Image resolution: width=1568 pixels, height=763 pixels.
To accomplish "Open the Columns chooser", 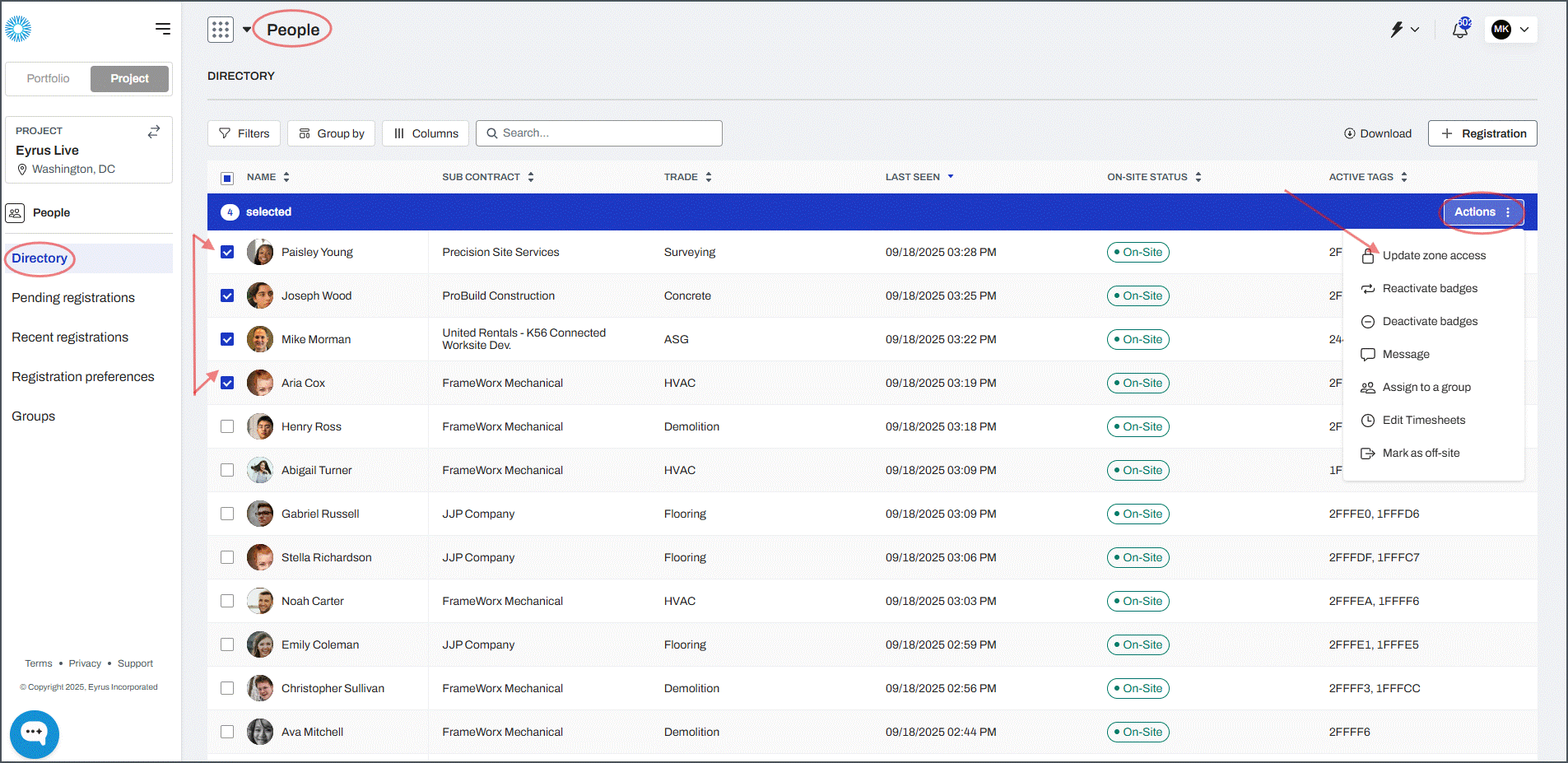I will click(426, 133).
